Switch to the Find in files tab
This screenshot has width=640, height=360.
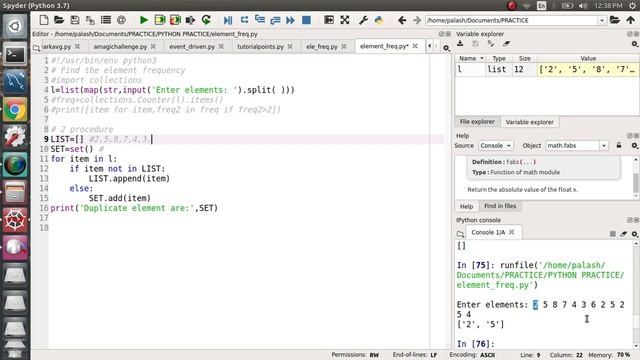[500, 206]
